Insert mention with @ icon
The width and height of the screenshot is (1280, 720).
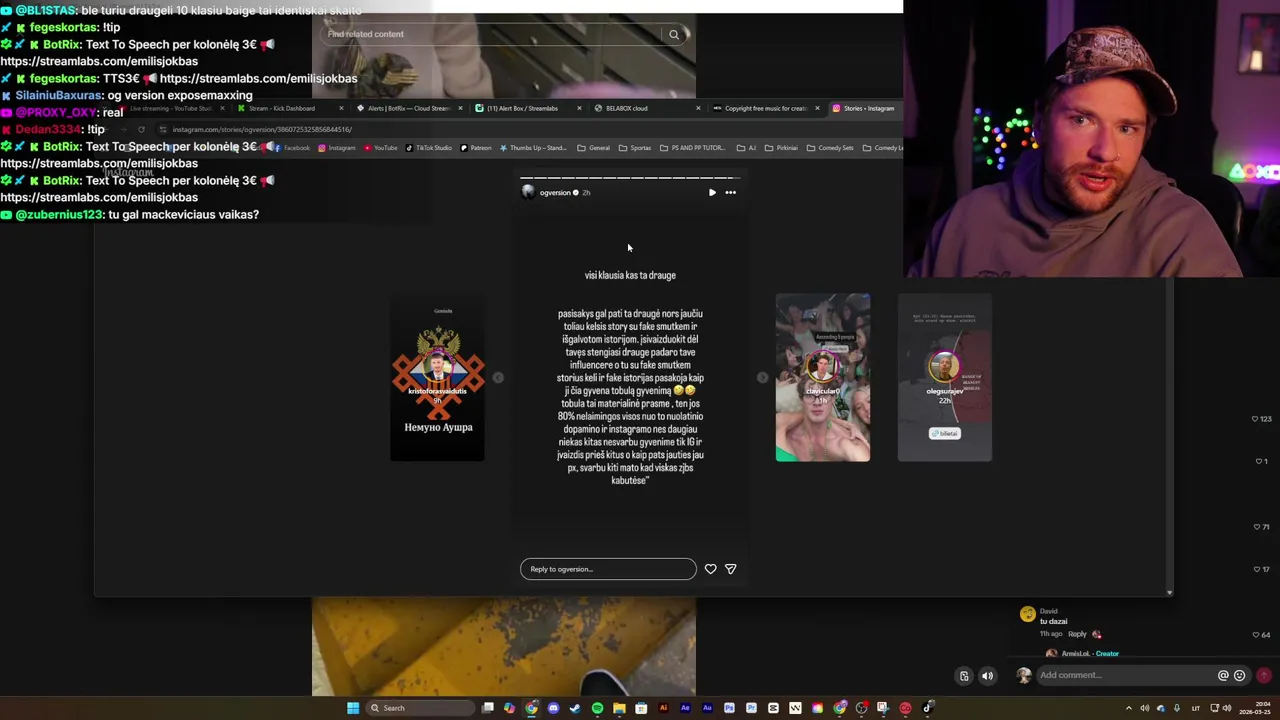1222,675
